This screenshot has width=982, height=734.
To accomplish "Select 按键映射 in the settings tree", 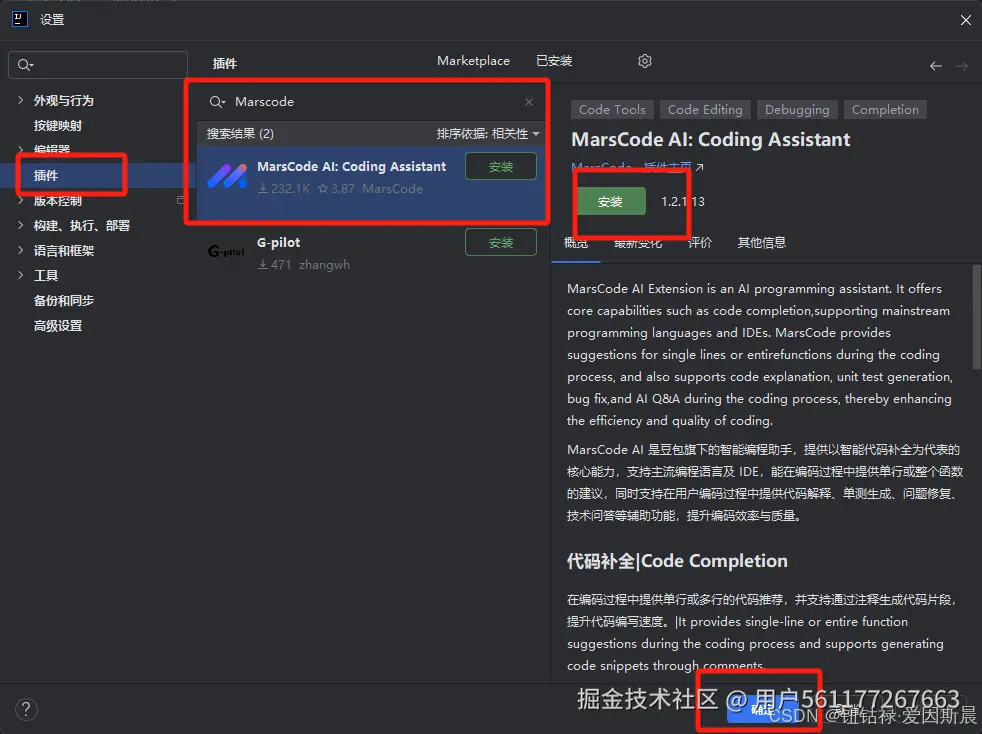I will pyautogui.click(x=58, y=125).
